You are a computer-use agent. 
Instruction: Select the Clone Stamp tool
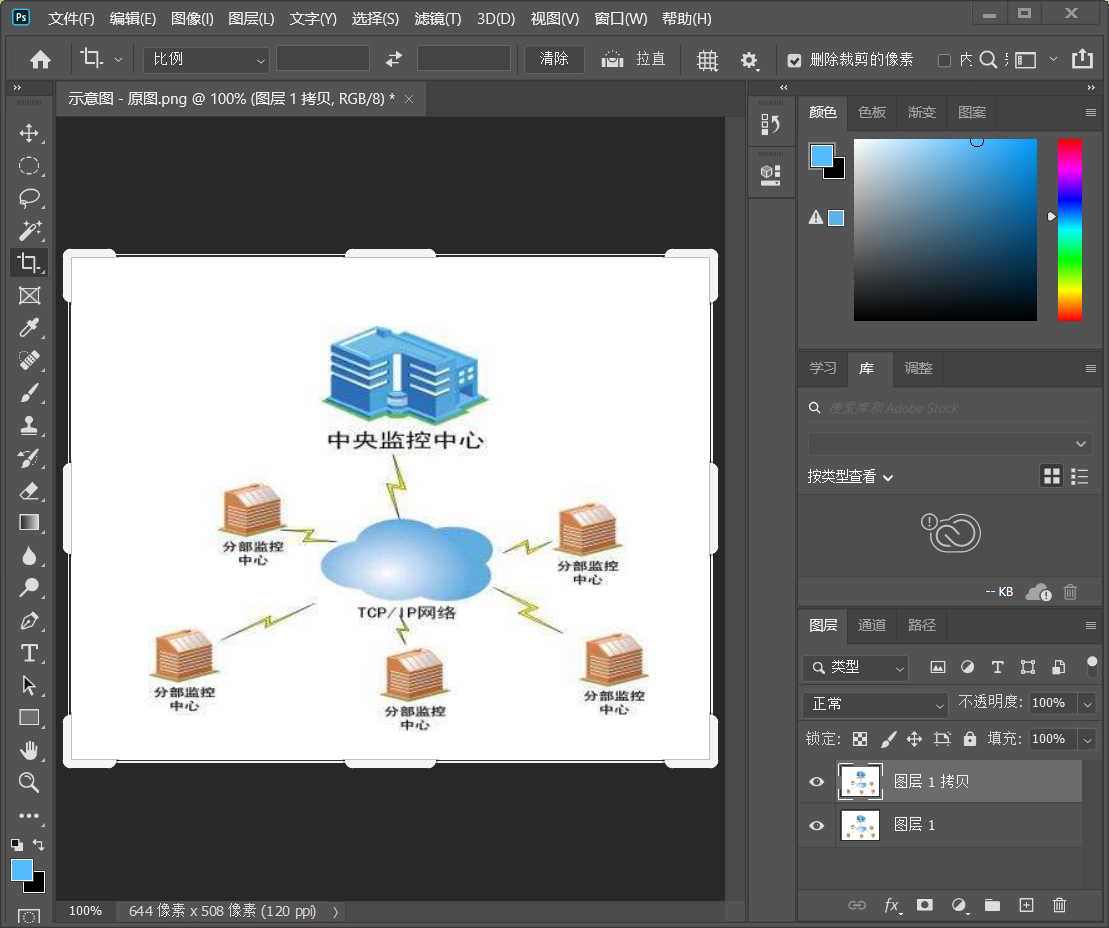click(x=29, y=425)
